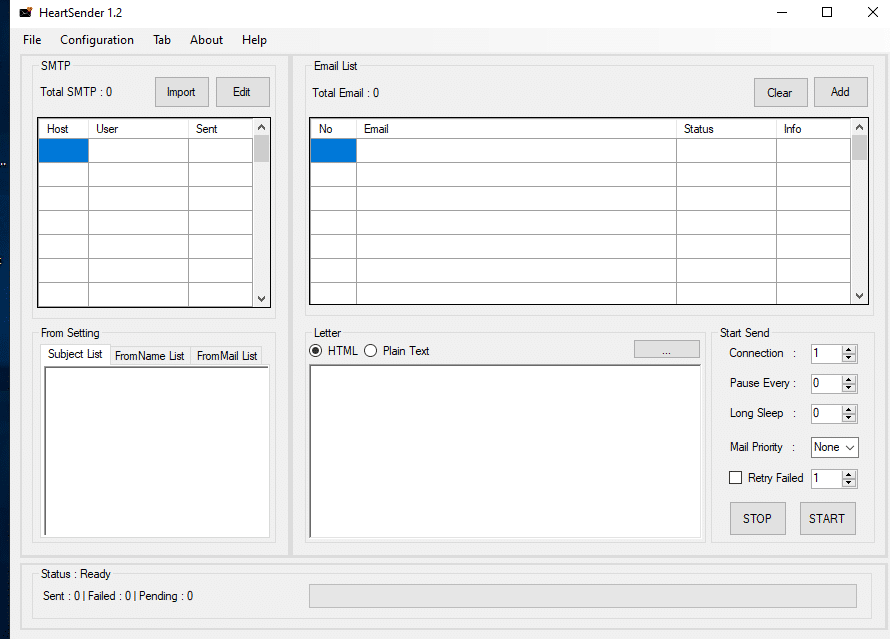The width and height of the screenshot is (890, 639).
Task: Increase Pause Every value using its stepper
Action: click(x=850, y=379)
